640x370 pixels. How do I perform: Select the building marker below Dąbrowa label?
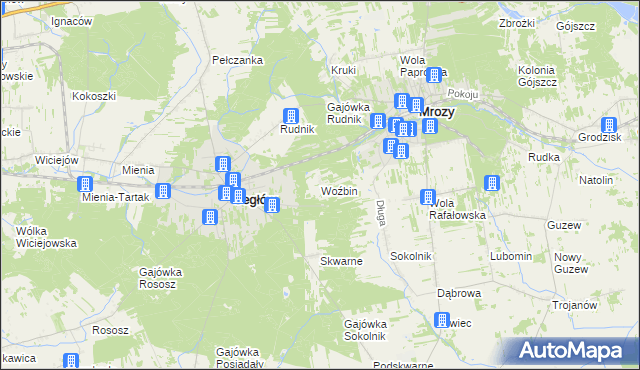coord(442,320)
